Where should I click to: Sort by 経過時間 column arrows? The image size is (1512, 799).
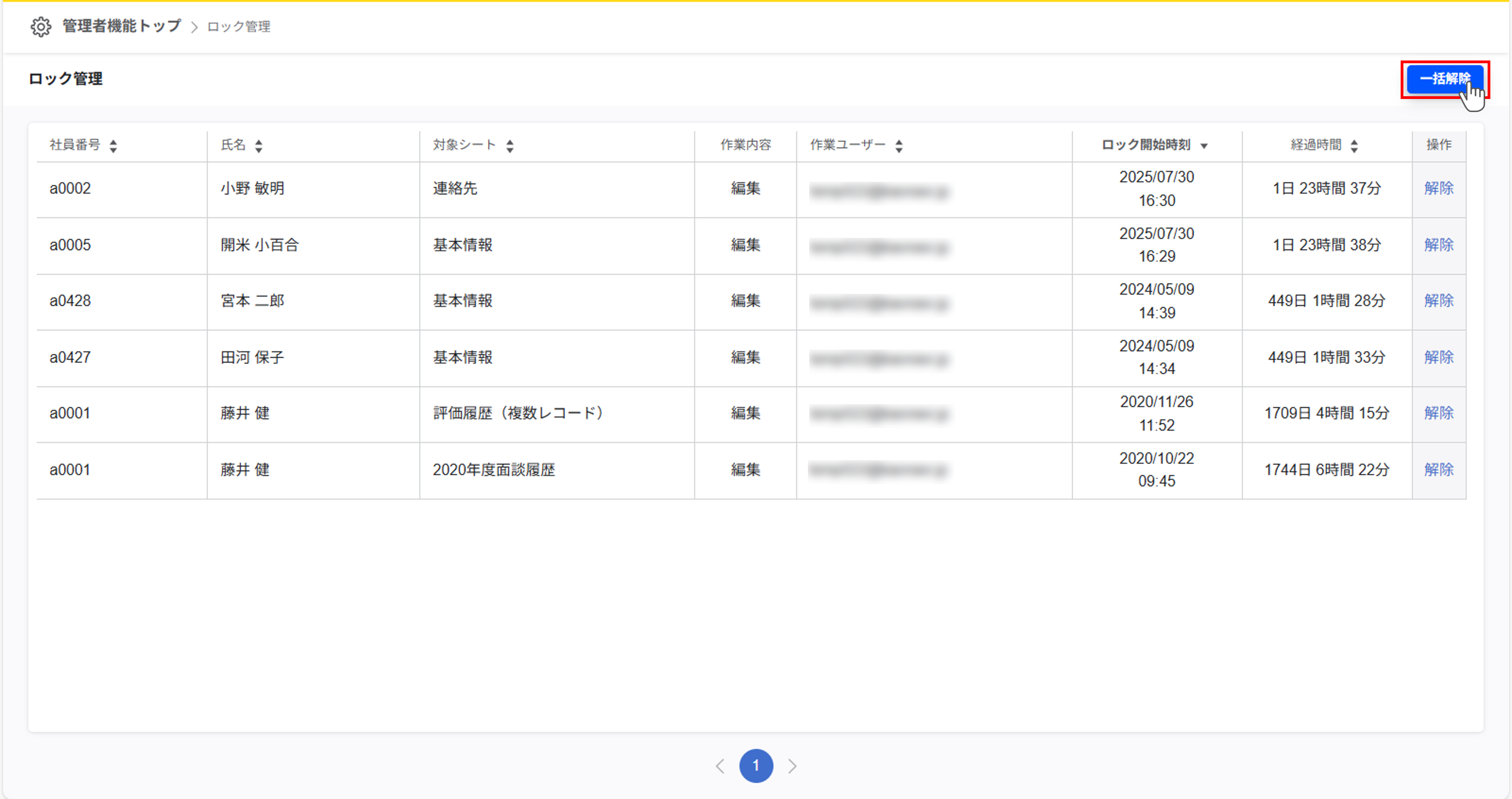coord(1354,146)
